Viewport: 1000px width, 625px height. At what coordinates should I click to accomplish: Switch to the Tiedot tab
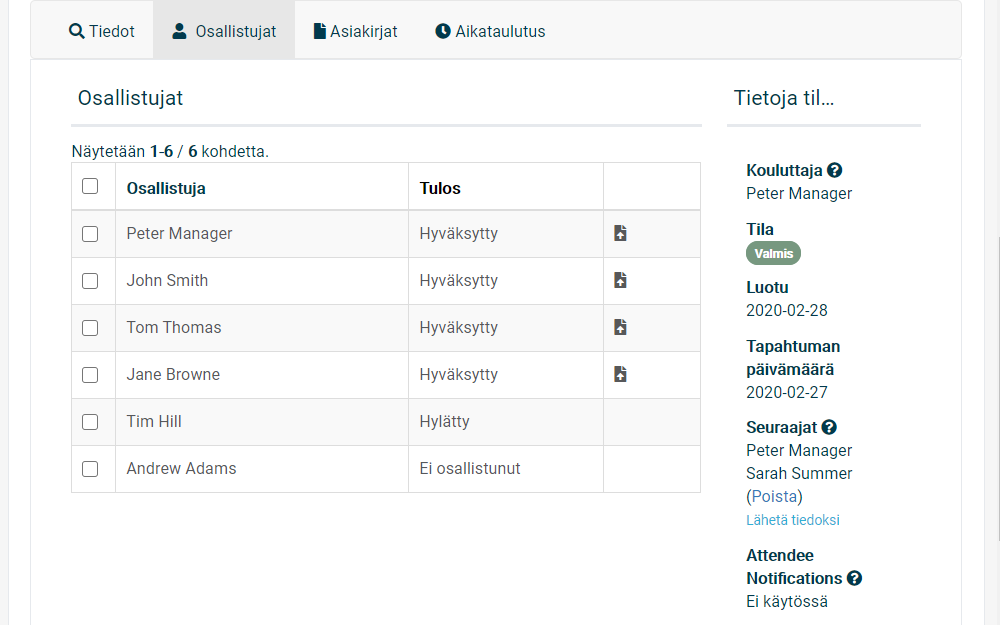(102, 31)
